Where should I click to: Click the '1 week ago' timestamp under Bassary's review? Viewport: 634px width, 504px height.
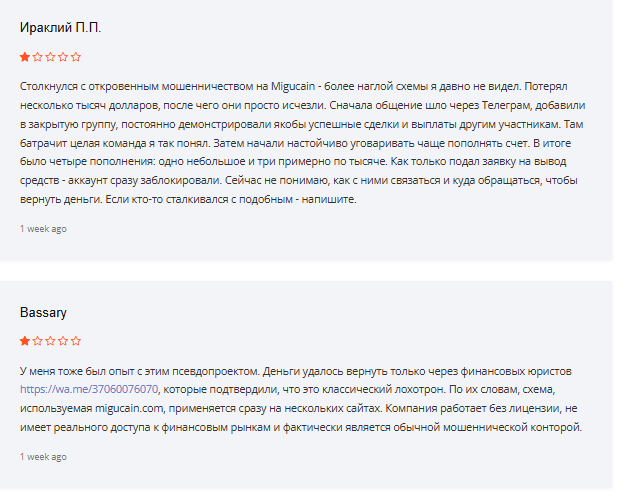click(43, 457)
